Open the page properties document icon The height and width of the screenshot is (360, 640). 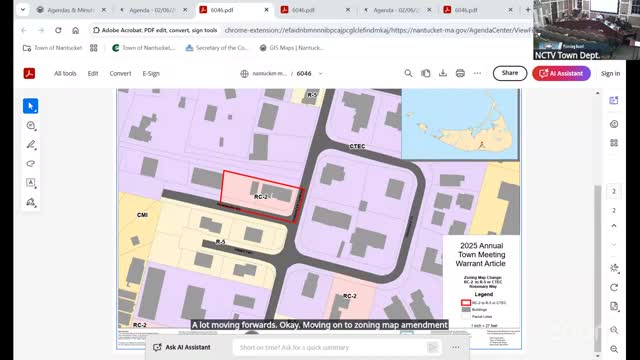614,307
